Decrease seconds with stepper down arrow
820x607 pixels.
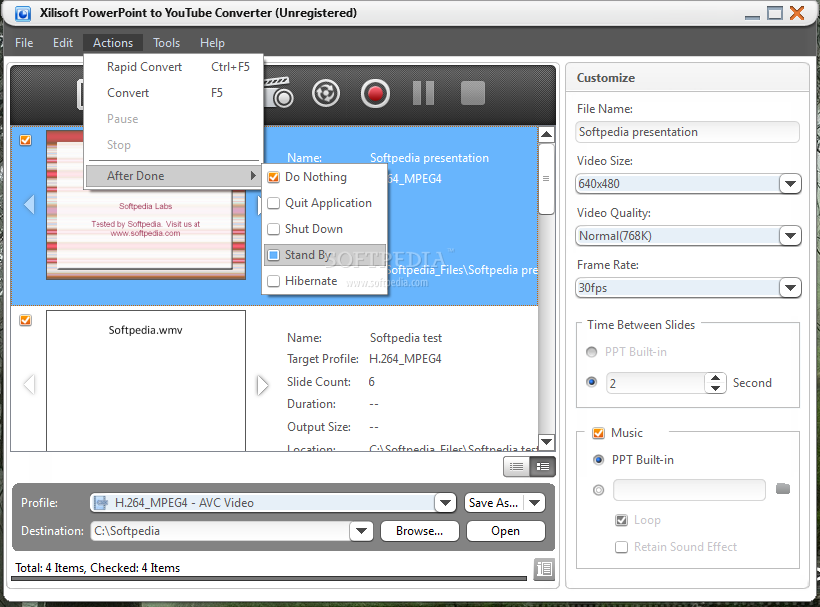(x=715, y=388)
